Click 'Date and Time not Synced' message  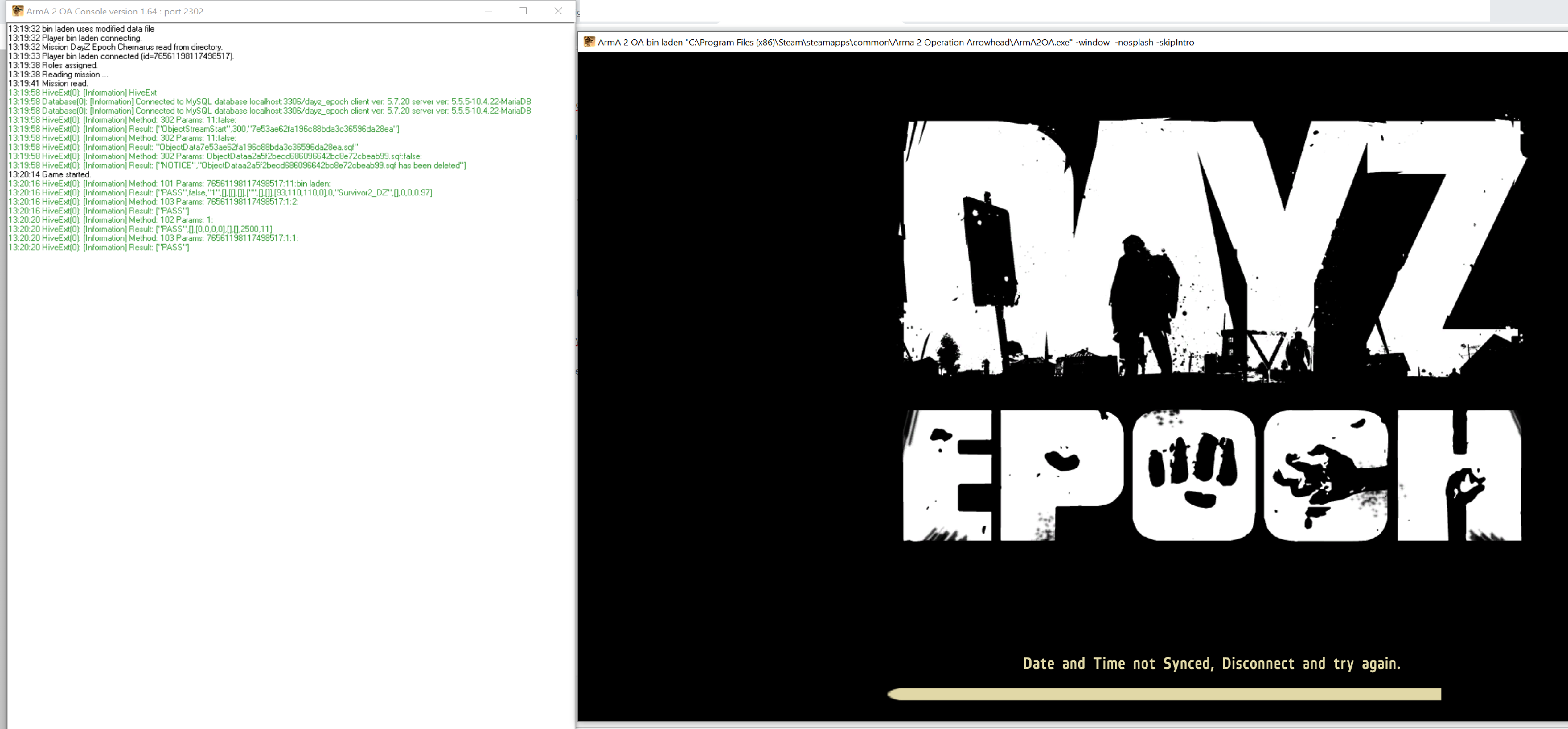(1211, 663)
